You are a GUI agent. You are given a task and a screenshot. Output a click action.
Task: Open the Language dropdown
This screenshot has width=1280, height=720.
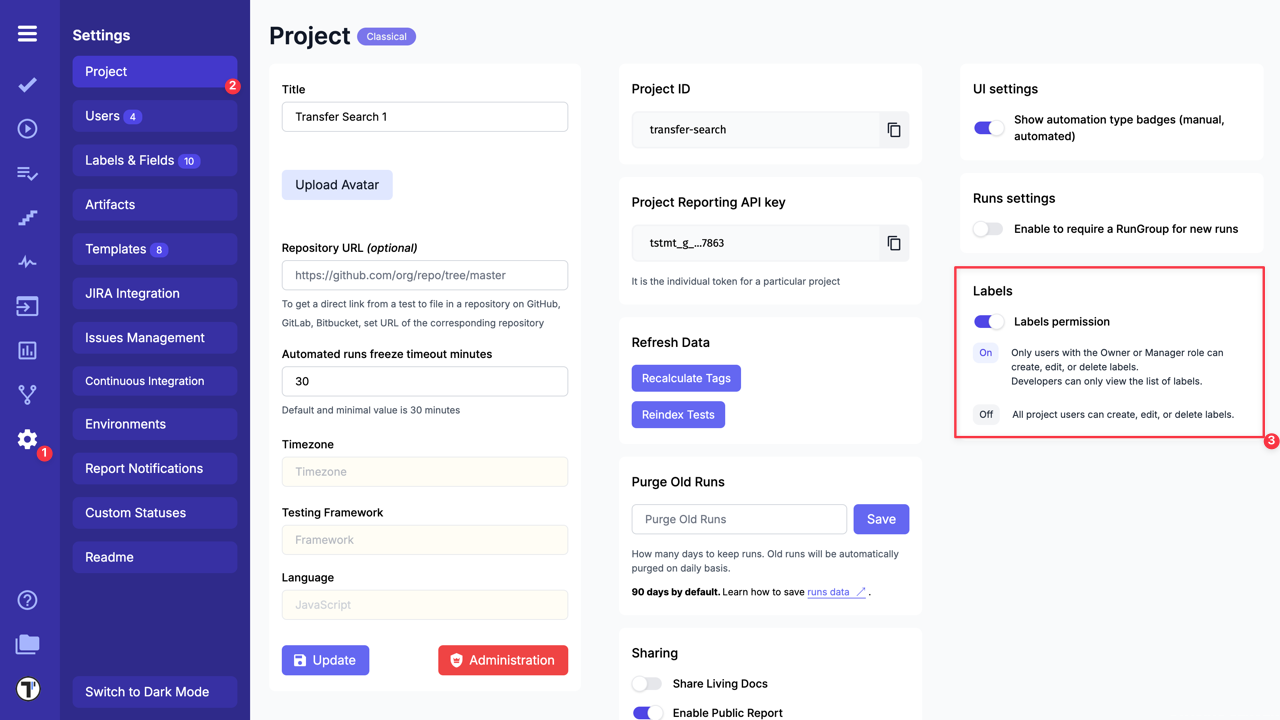click(x=424, y=605)
